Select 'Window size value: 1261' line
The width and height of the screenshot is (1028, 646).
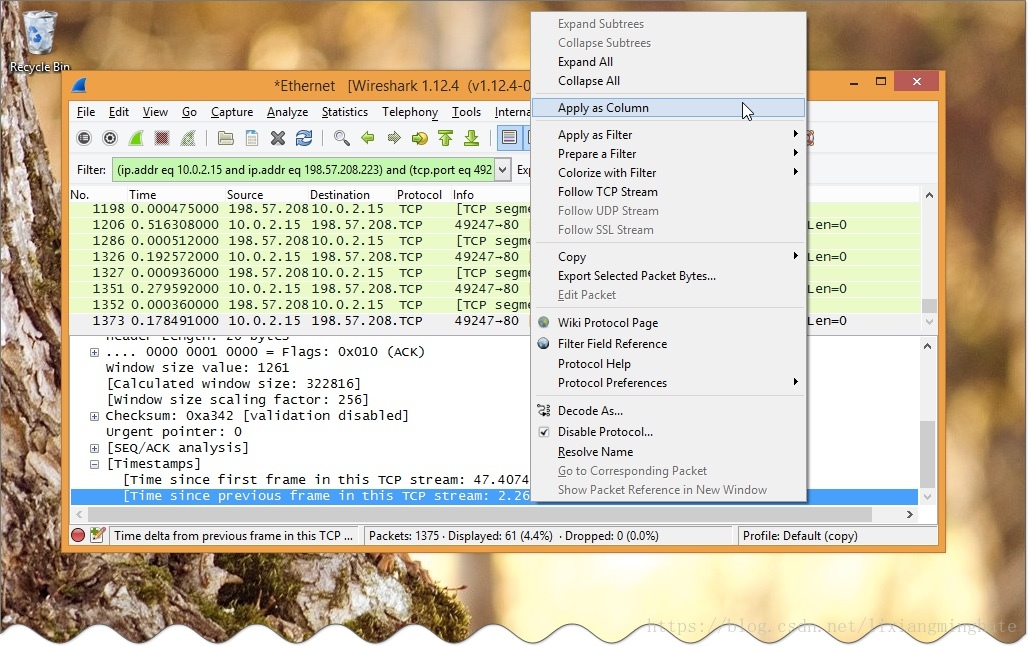(x=197, y=368)
